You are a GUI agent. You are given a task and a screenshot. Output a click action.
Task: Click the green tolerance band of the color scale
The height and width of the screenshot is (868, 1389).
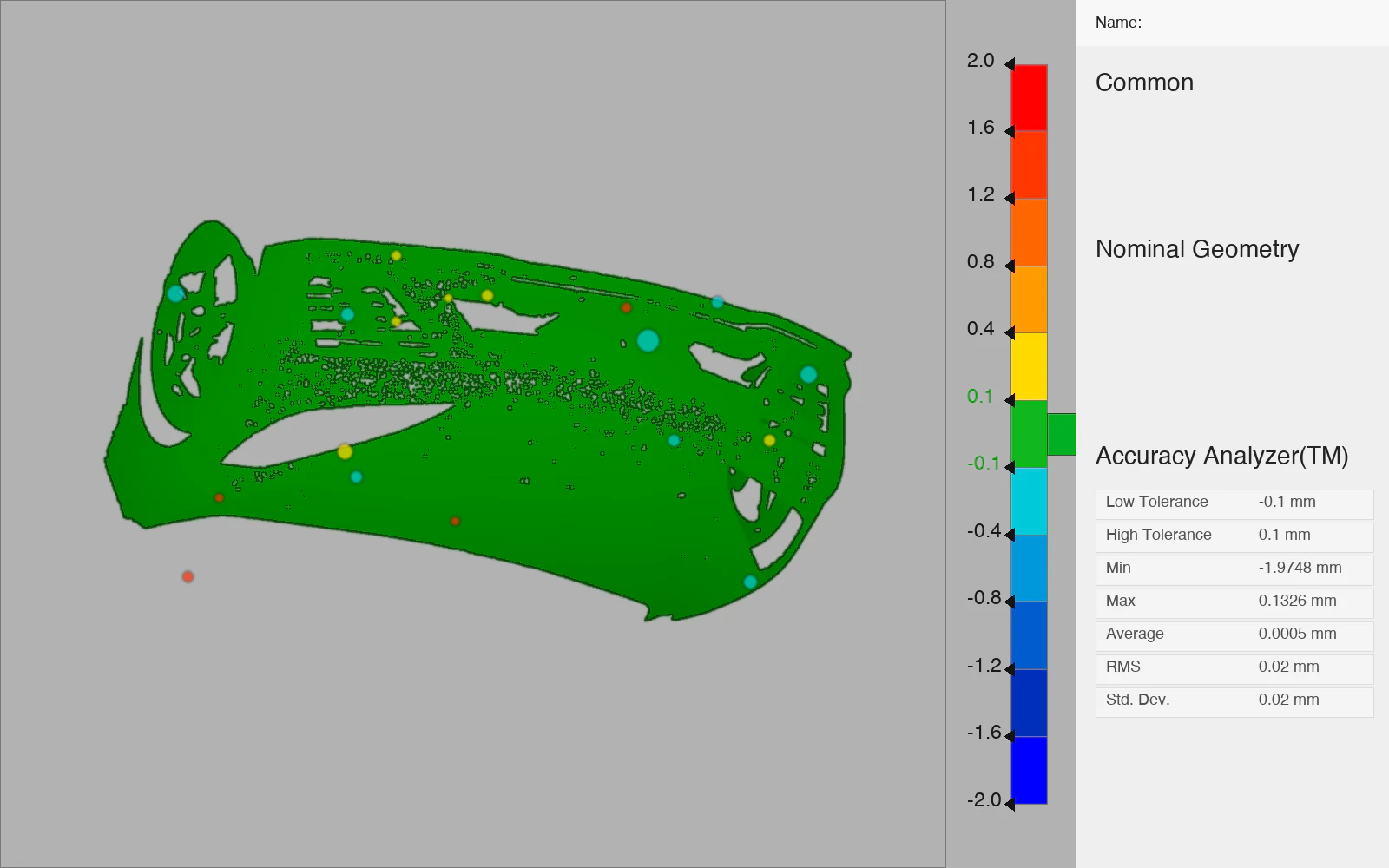pos(1030,434)
